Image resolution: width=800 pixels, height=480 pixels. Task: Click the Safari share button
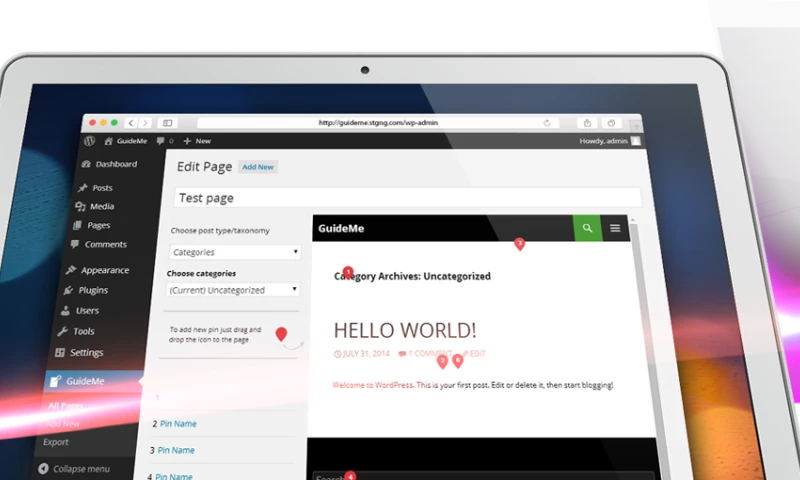pyautogui.click(x=587, y=123)
